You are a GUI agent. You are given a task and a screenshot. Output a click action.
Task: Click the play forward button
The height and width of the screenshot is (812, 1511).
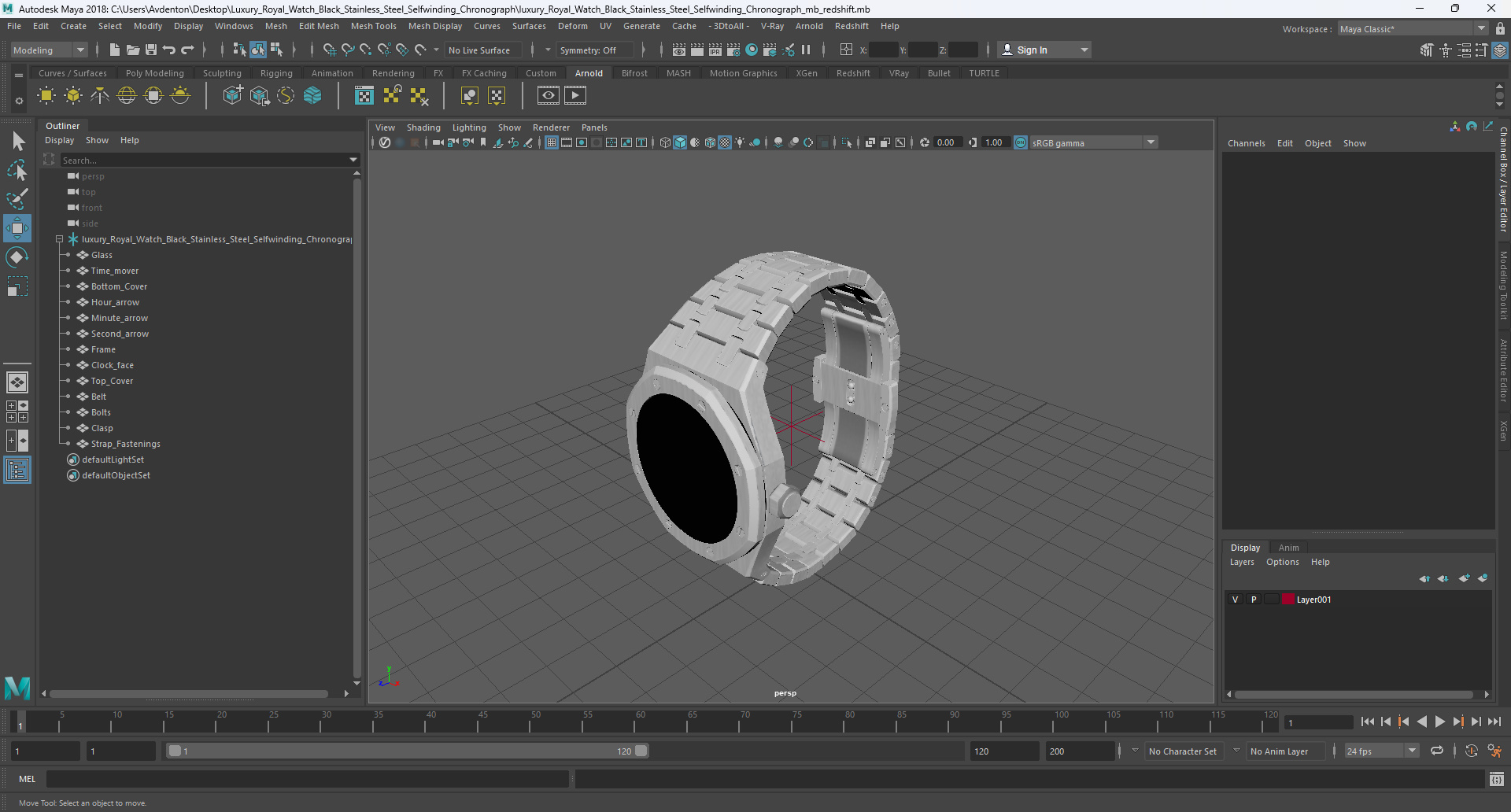click(1440, 722)
